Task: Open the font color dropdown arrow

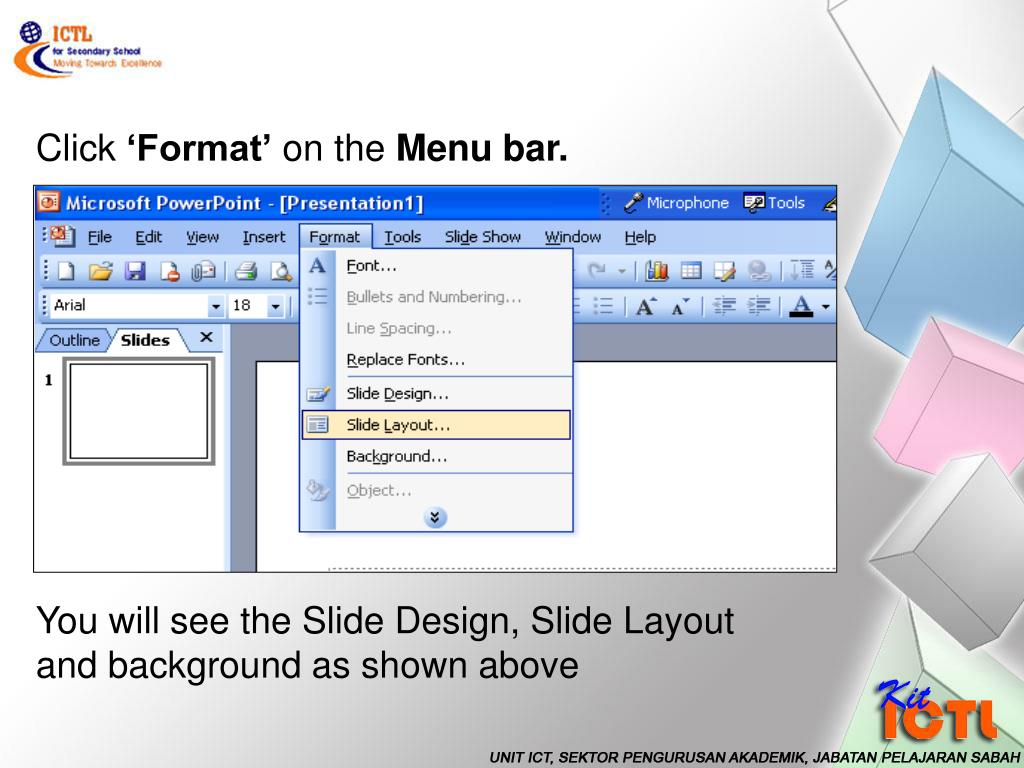Action: (826, 306)
